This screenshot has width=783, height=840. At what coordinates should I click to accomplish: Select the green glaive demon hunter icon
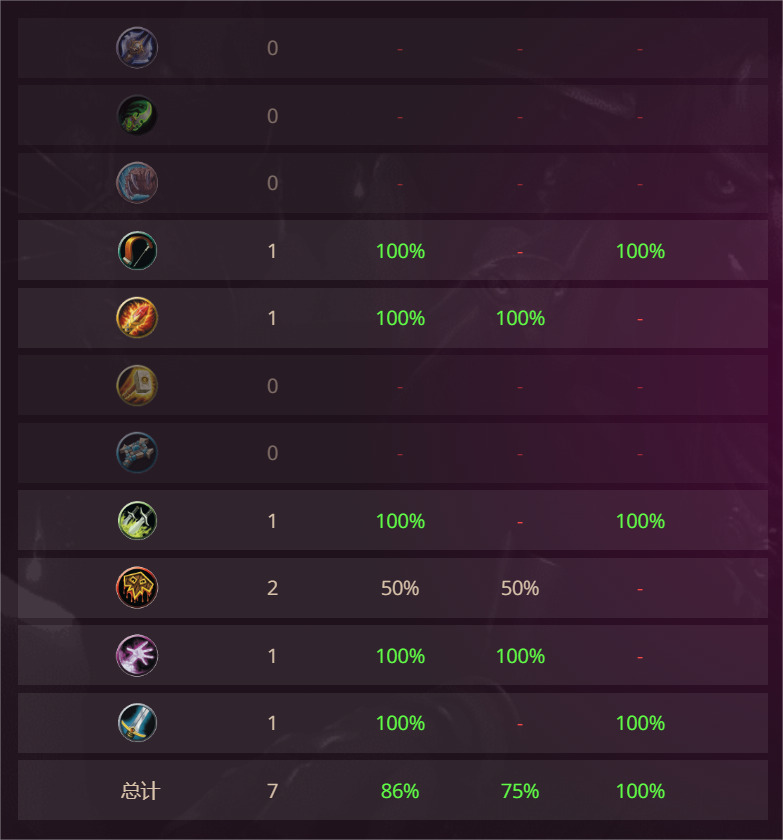click(137, 115)
